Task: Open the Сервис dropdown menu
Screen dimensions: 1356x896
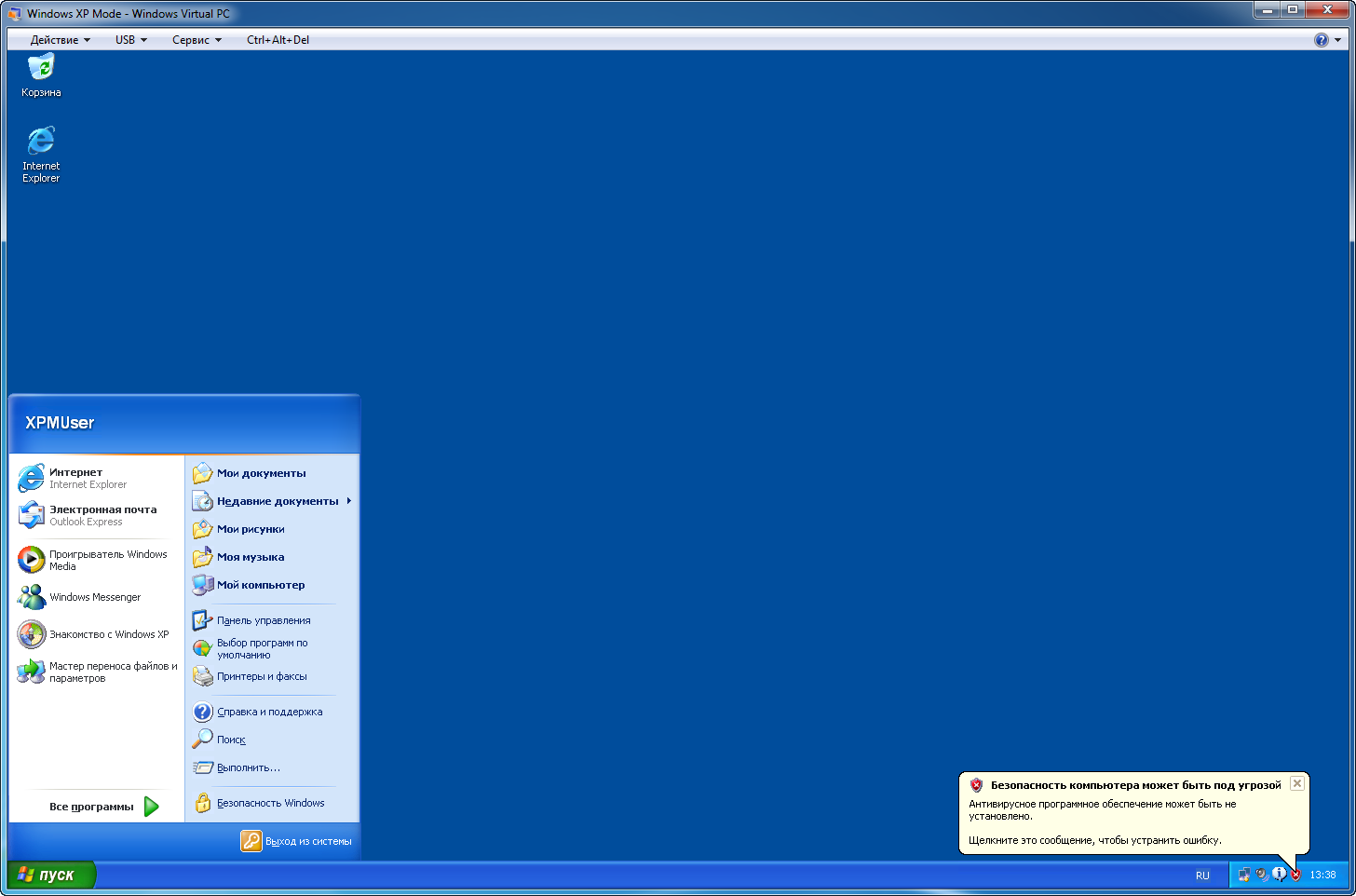Action: pos(197,40)
